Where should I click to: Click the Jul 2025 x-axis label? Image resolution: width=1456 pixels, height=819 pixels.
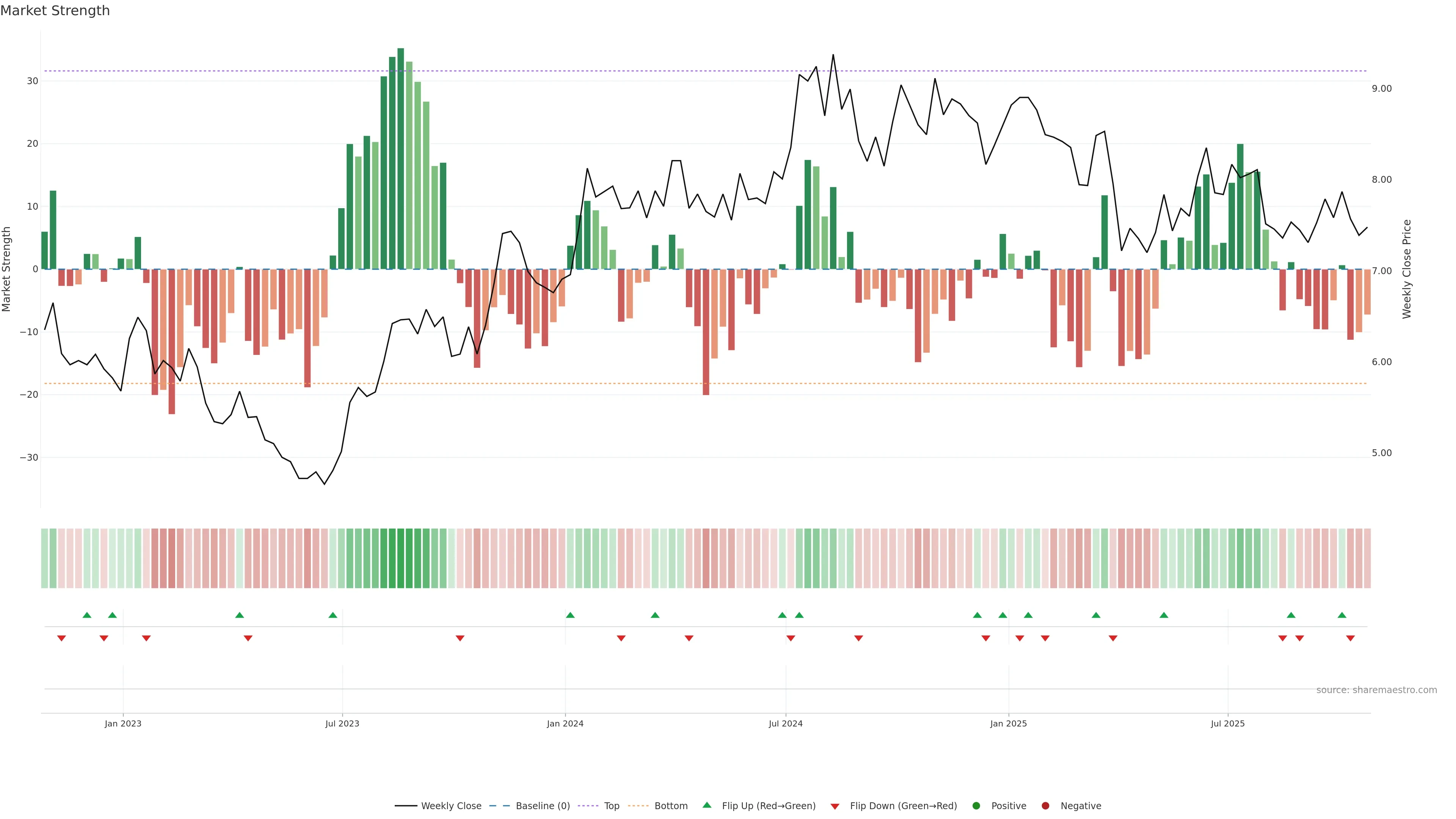[x=1227, y=723]
